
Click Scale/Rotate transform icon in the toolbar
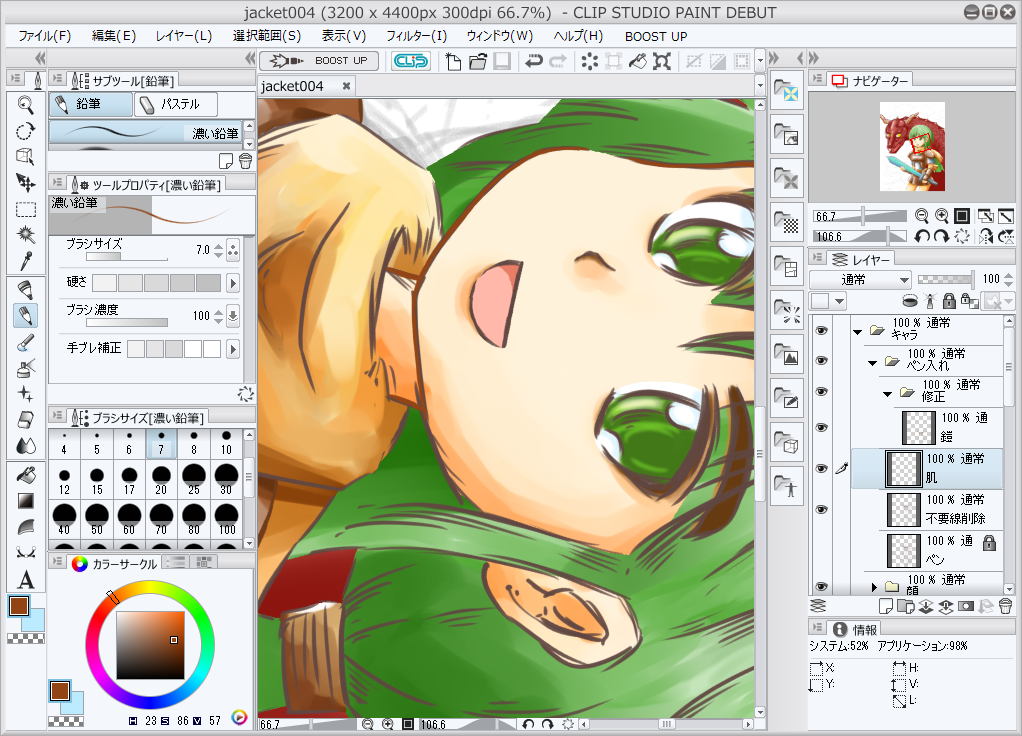point(662,61)
